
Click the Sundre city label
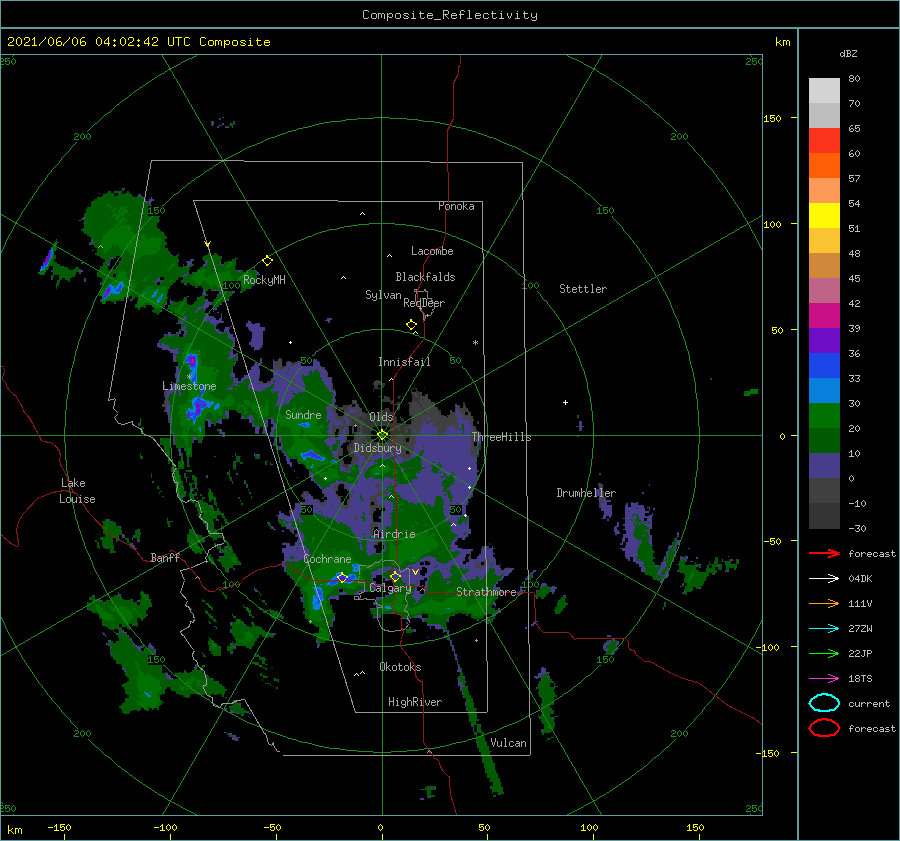coord(303,414)
